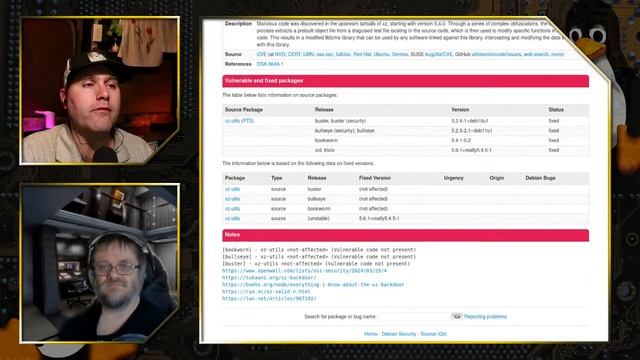Image resolution: width=640 pixels, height=360 pixels.
Task: Click the '[bookworm] - xz-utils <not-affected>' note line
Action: point(319,250)
